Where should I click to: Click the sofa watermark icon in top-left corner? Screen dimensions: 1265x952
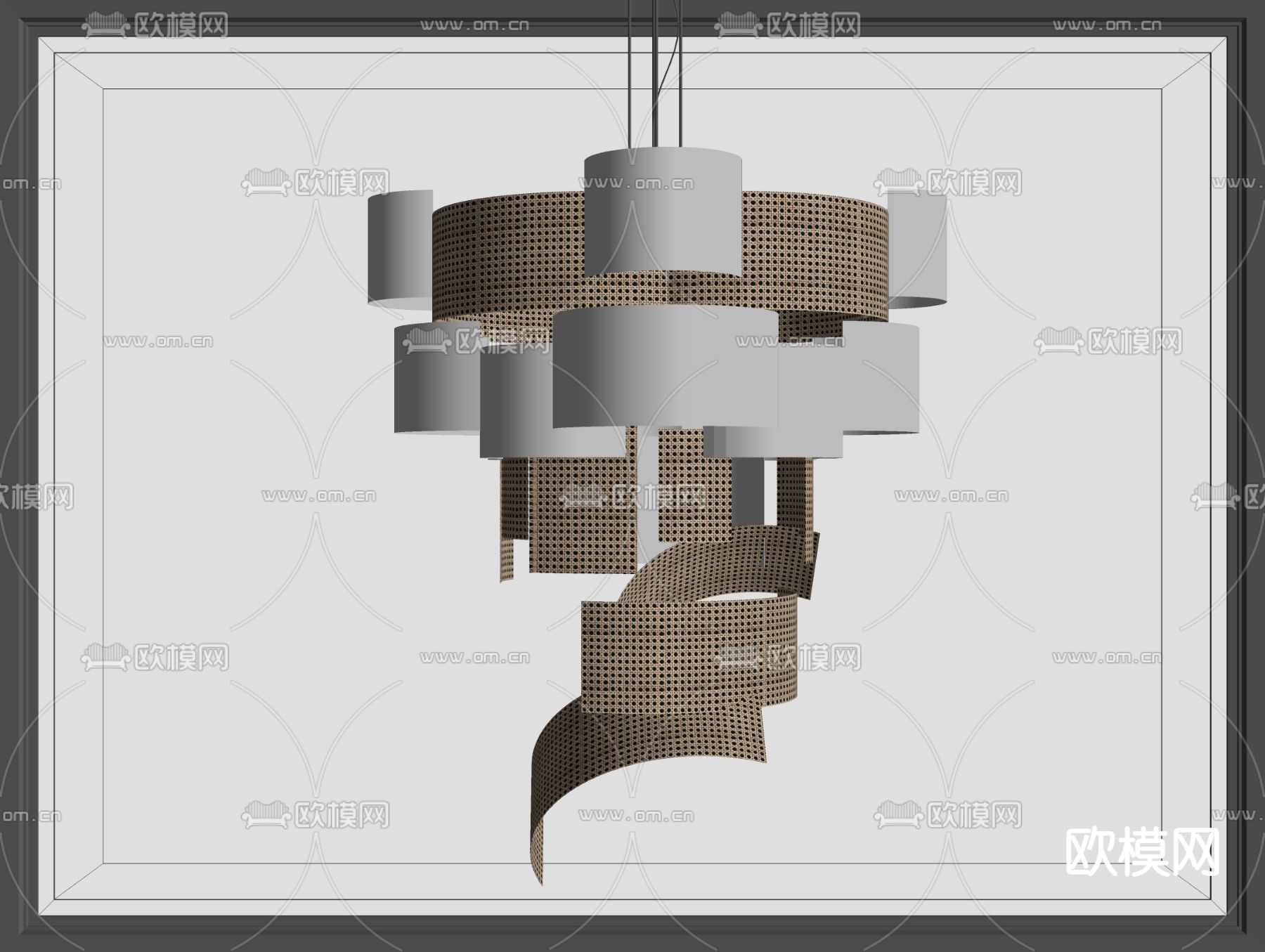(x=105, y=27)
